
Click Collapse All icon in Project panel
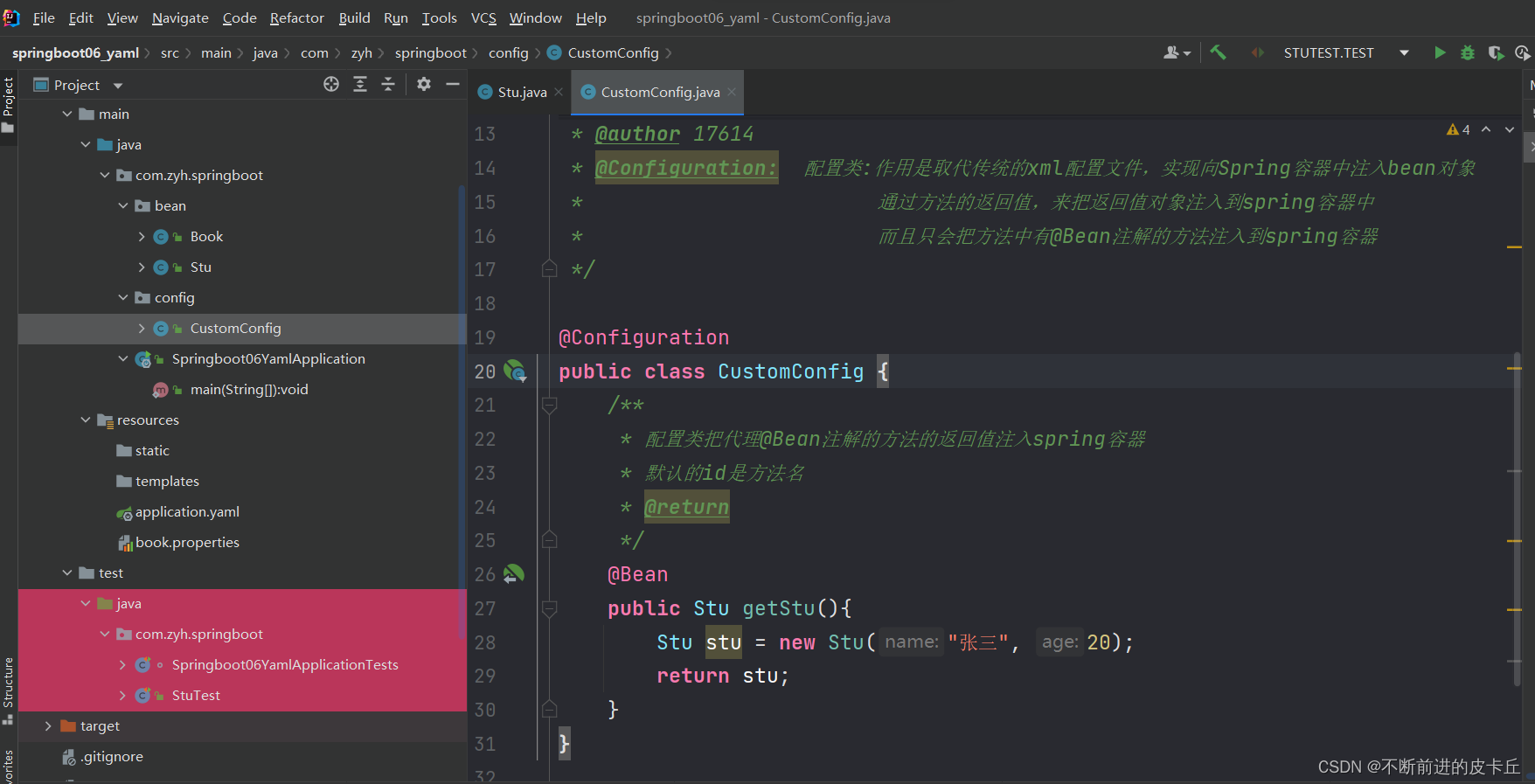(388, 84)
